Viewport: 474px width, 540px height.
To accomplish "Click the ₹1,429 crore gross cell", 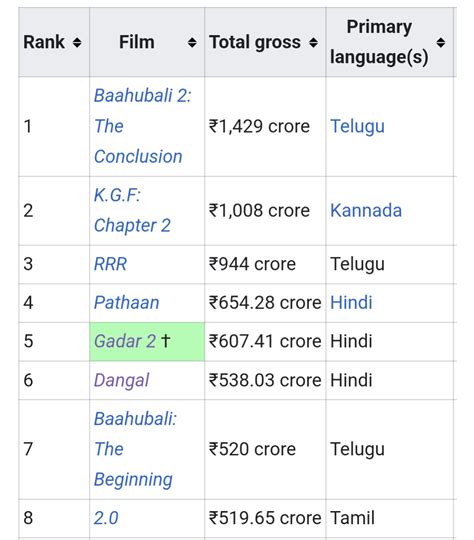I will click(265, 126).
